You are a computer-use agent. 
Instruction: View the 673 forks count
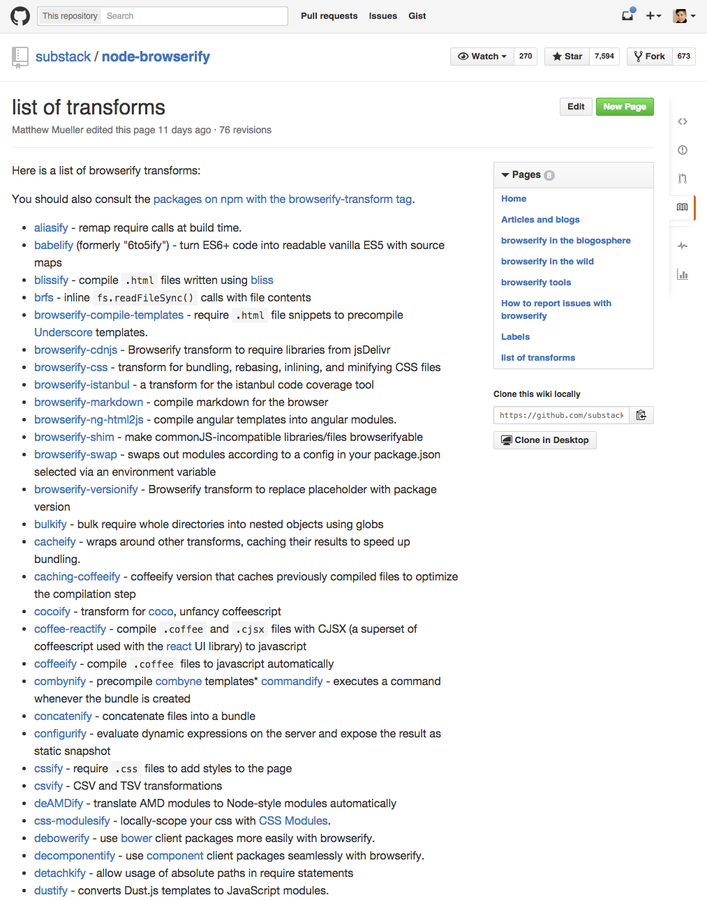[683, 56]
